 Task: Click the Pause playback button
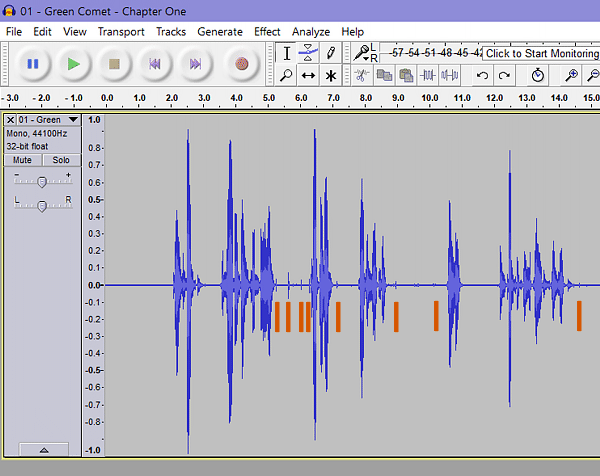33,64
